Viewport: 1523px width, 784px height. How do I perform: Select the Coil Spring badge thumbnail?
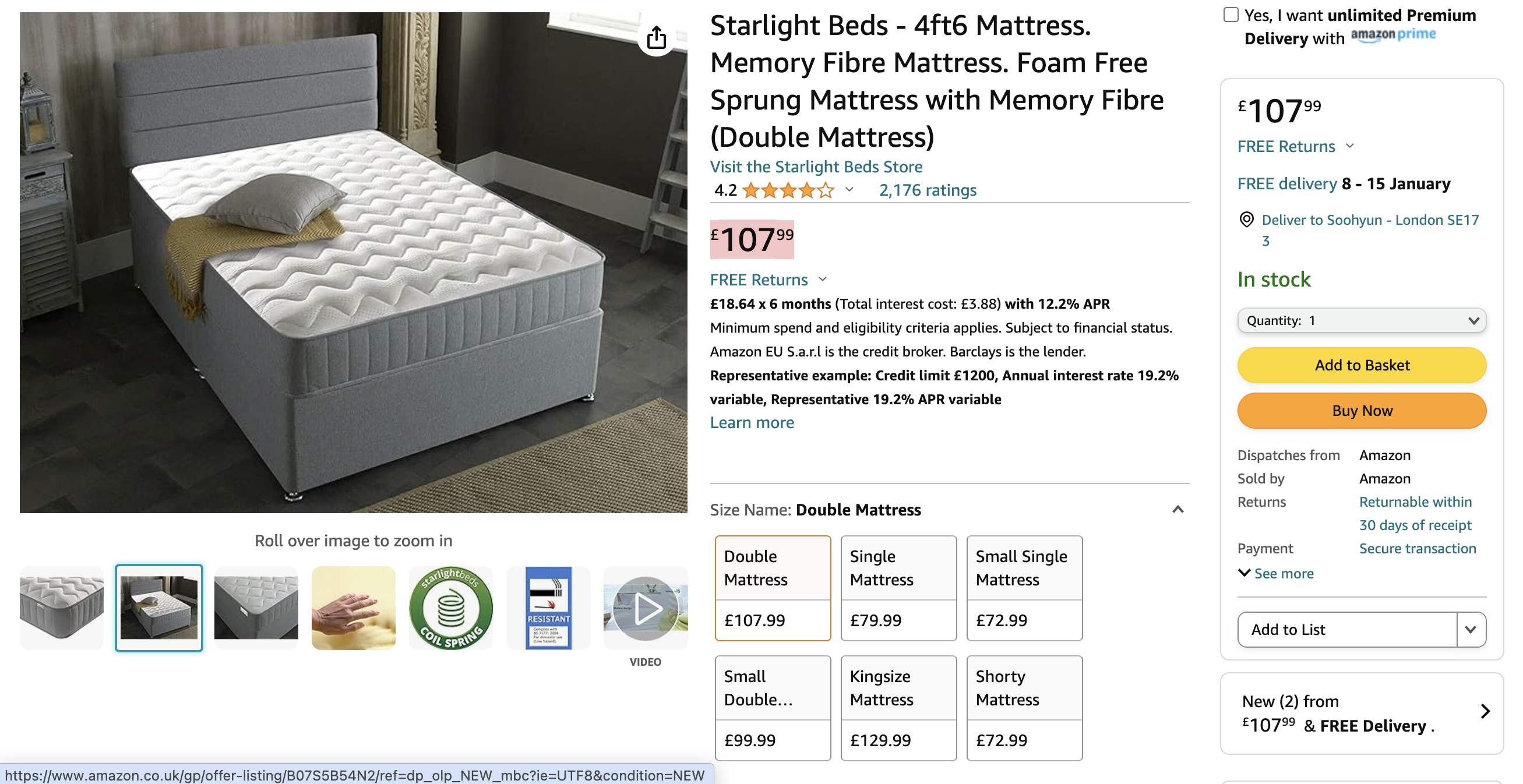click(x=450, y=609)
